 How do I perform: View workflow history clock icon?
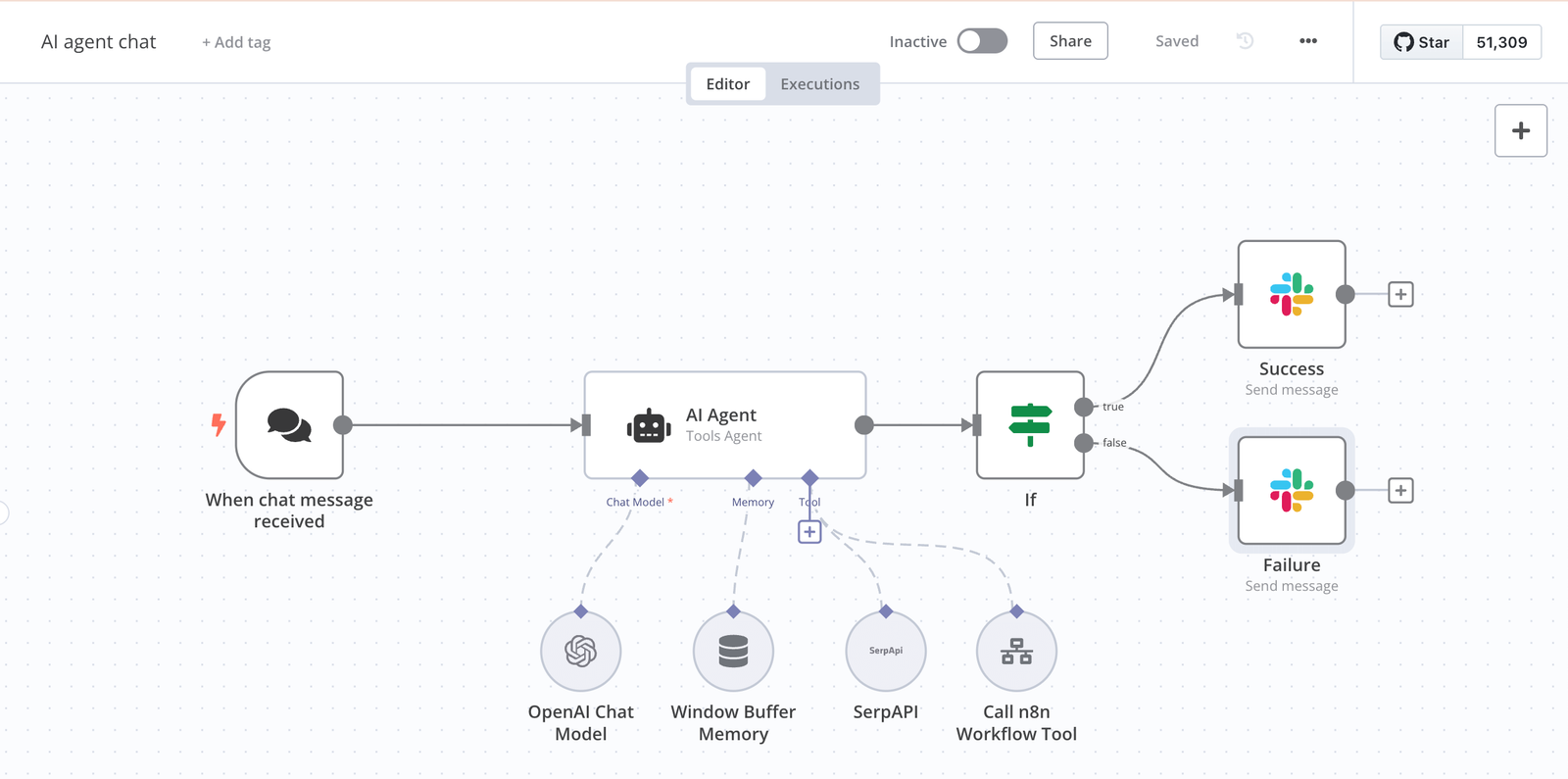coord(1245,41)
